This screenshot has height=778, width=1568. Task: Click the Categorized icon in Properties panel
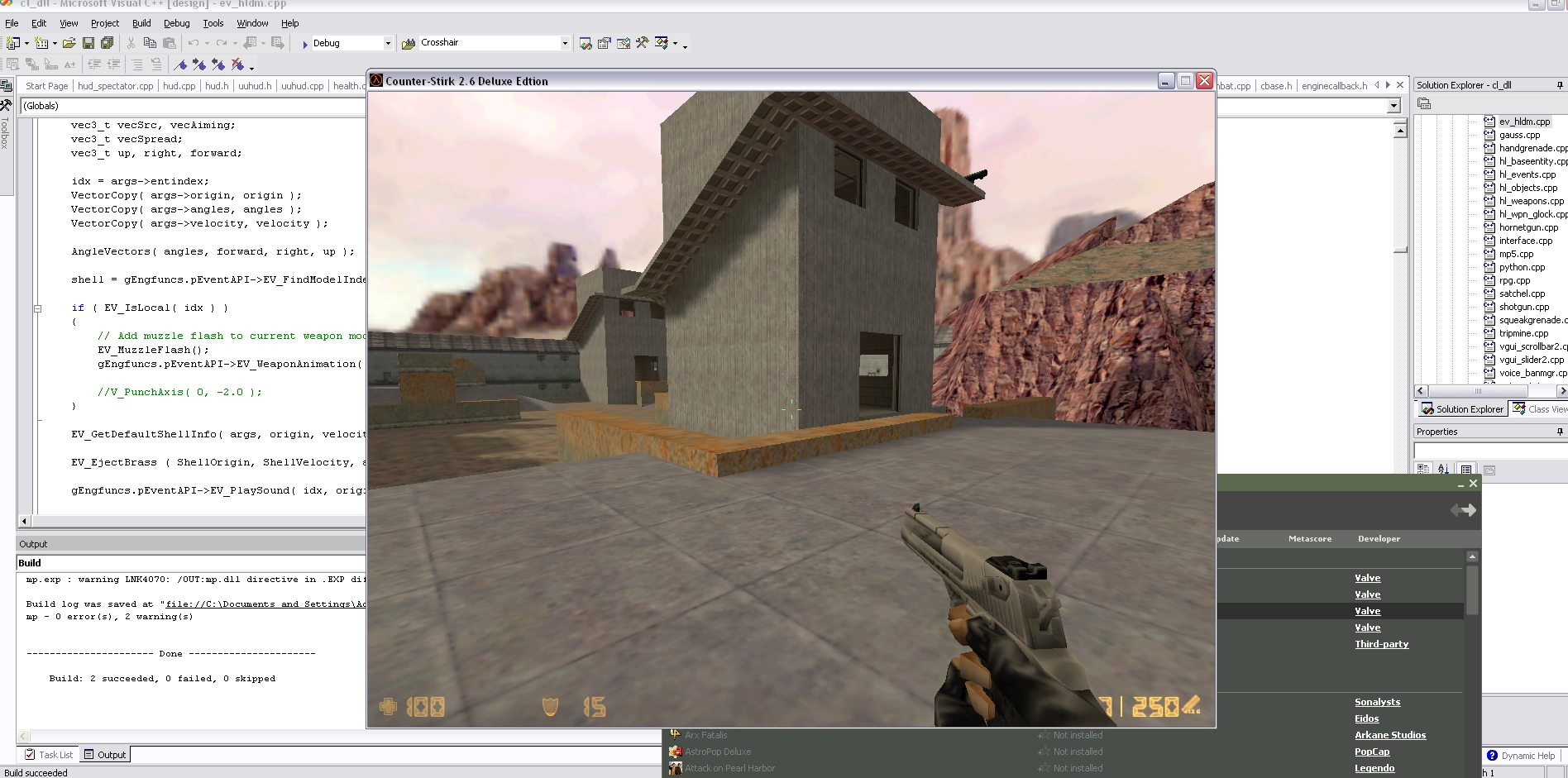(1423, 470)
